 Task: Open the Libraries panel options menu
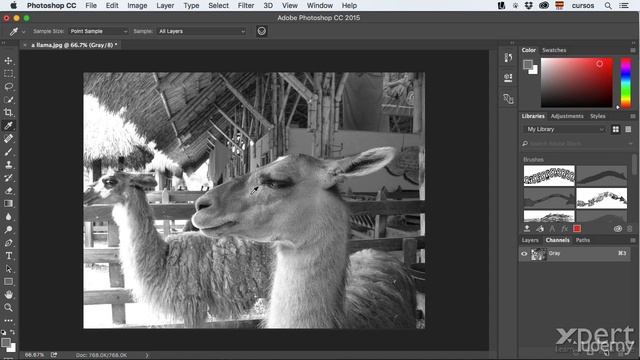point(633,116)
